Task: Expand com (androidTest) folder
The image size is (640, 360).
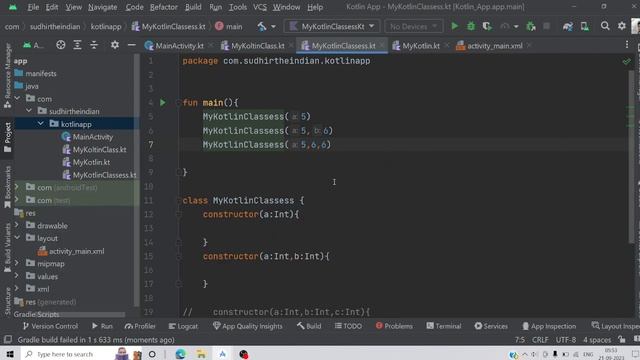Action: click(17, 187)
